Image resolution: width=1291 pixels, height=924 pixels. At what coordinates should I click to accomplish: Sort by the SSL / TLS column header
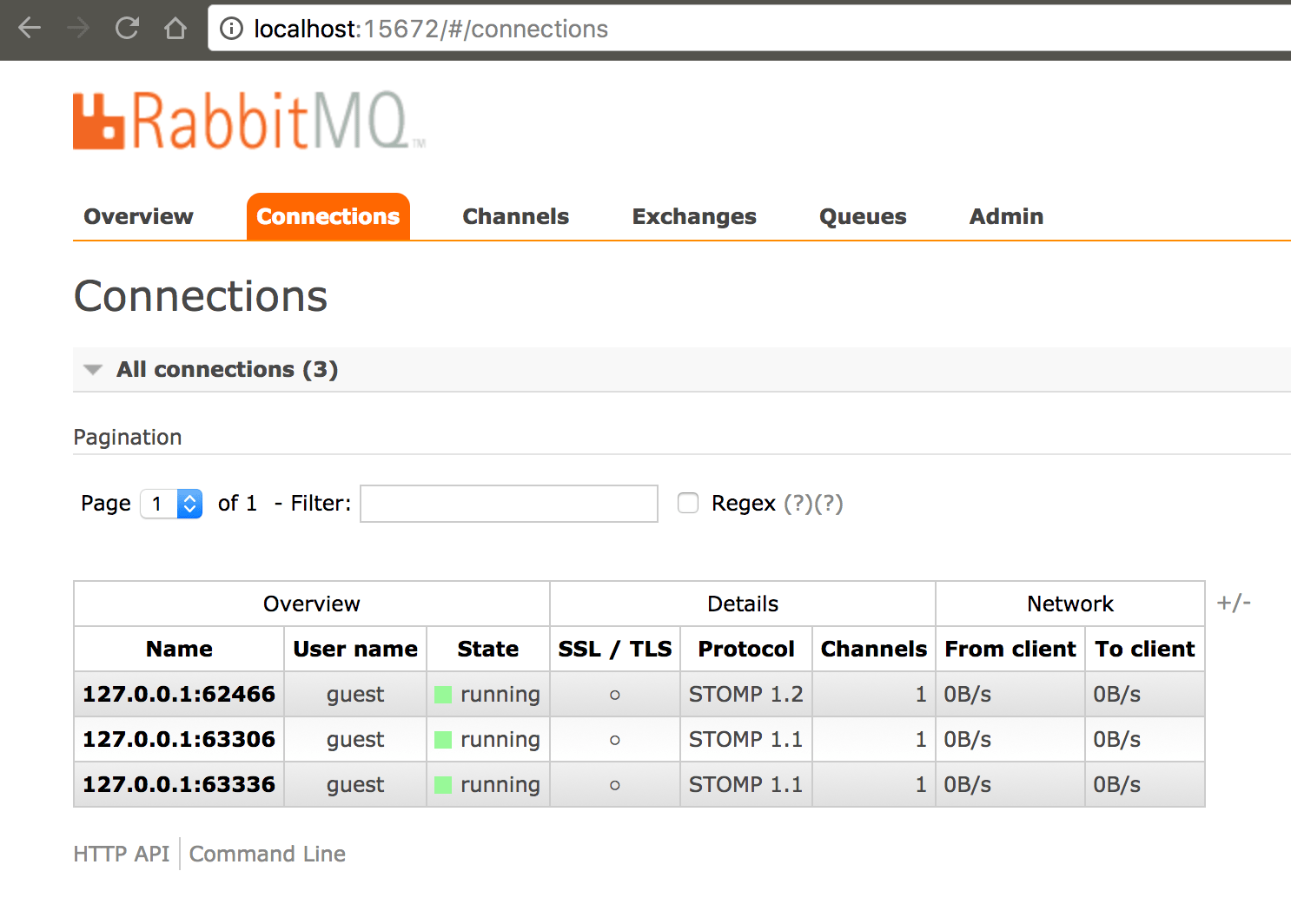point(615,649)
